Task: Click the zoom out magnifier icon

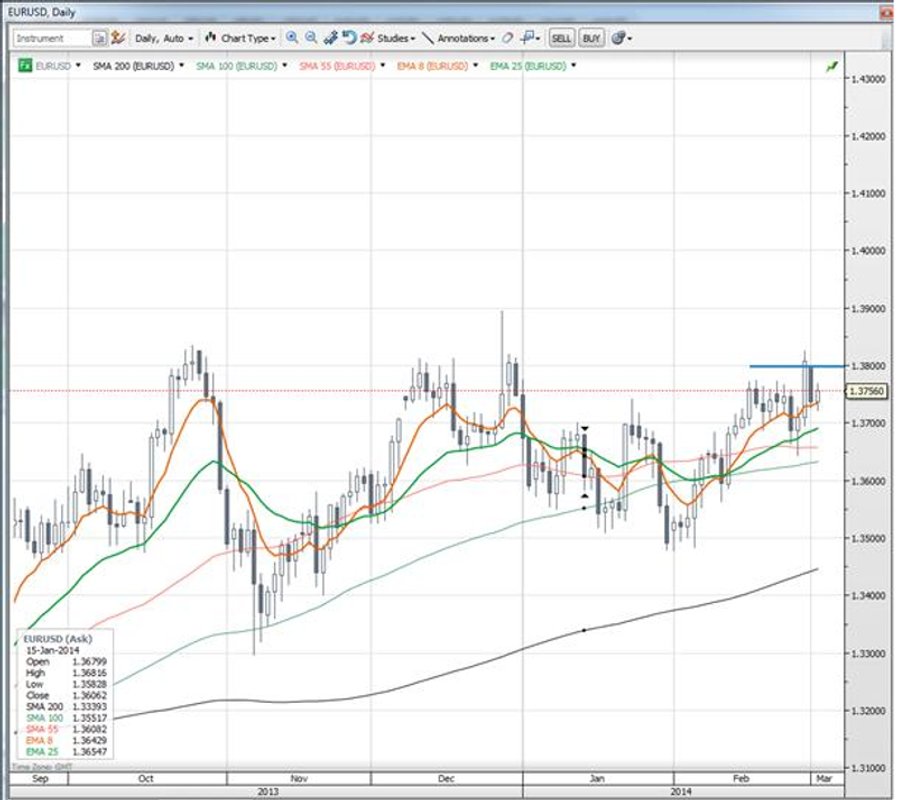Action: pos(311,37)
